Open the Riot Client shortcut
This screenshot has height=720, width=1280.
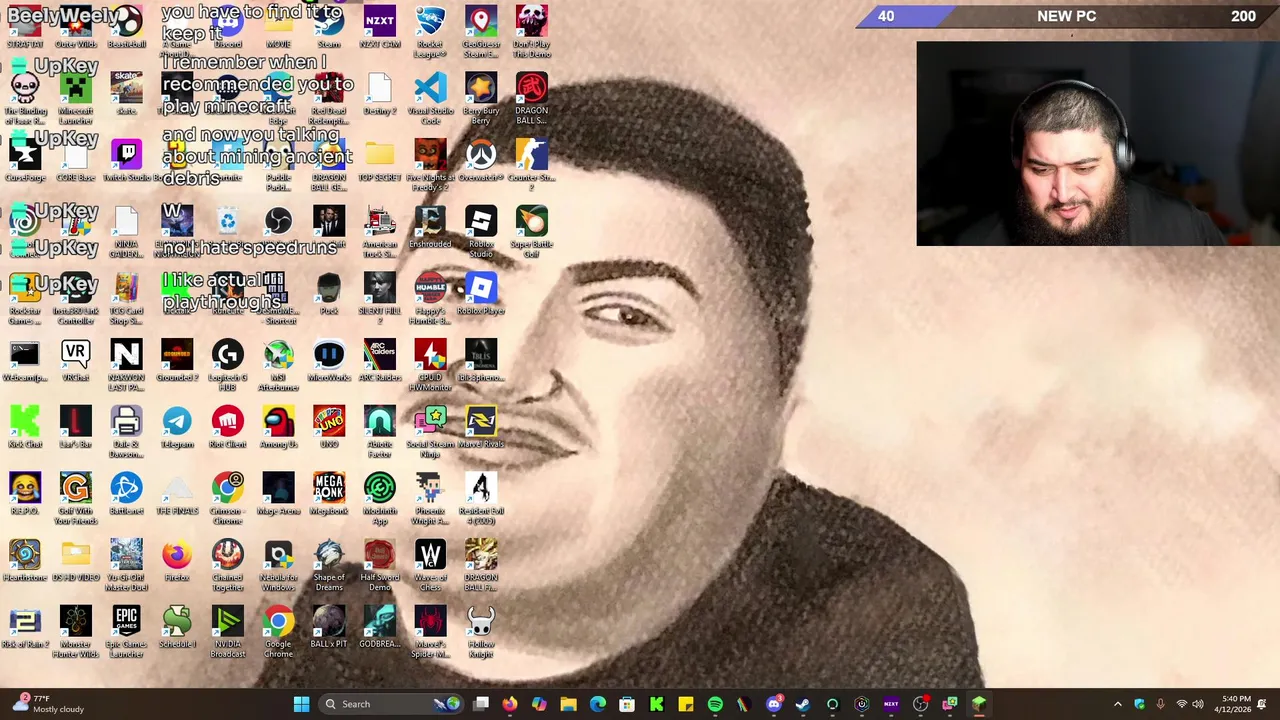227,428
